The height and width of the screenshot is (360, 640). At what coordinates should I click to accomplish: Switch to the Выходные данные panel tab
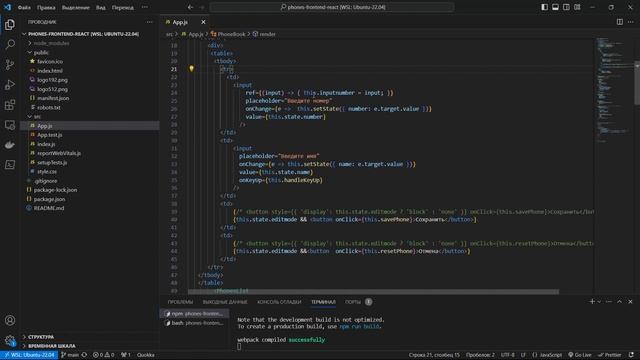coord(225,302)
